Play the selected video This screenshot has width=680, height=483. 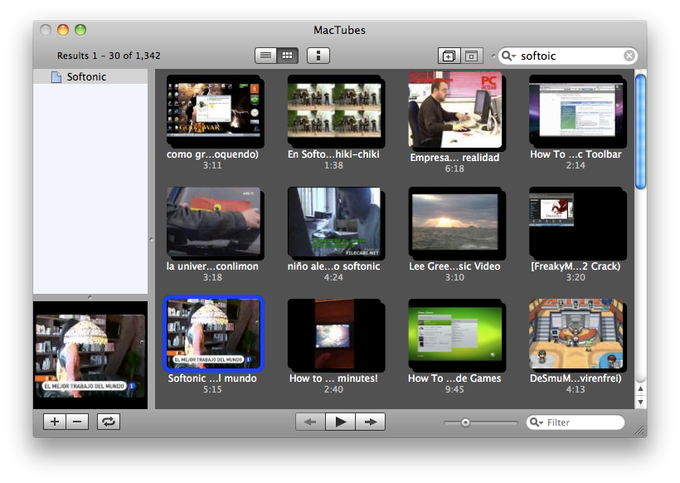tap(340, 421)
